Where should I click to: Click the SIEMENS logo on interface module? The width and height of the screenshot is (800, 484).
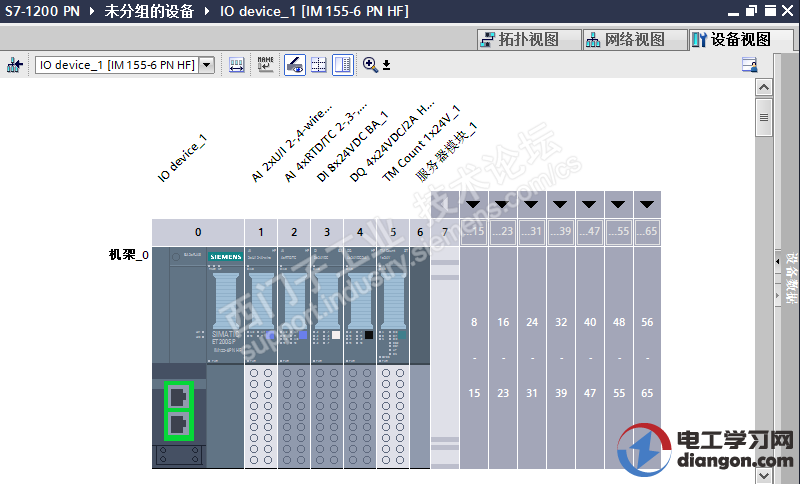coord(226,257)
